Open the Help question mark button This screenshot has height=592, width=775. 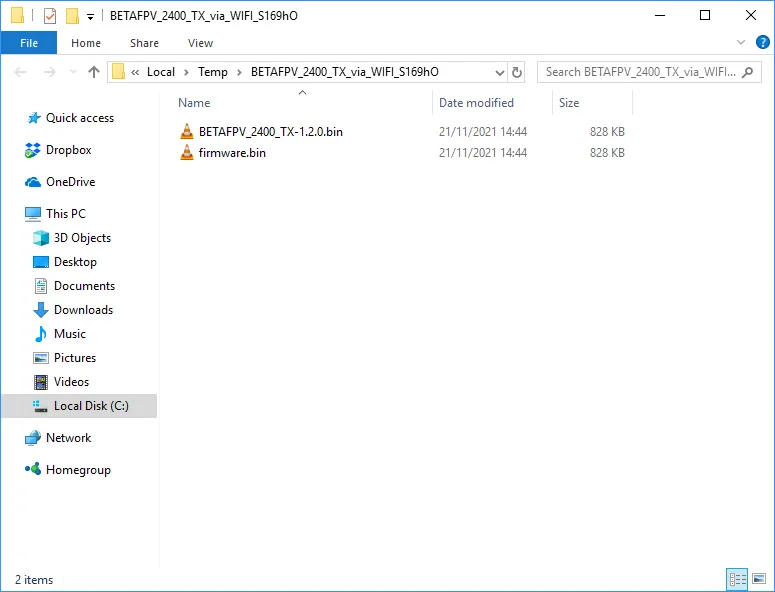tap(762, 42)
